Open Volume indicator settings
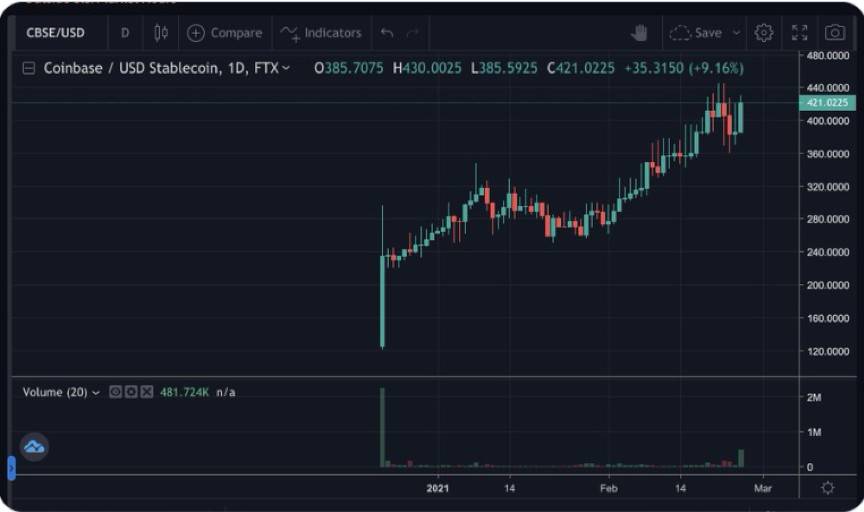 click(x=131, y=392)
